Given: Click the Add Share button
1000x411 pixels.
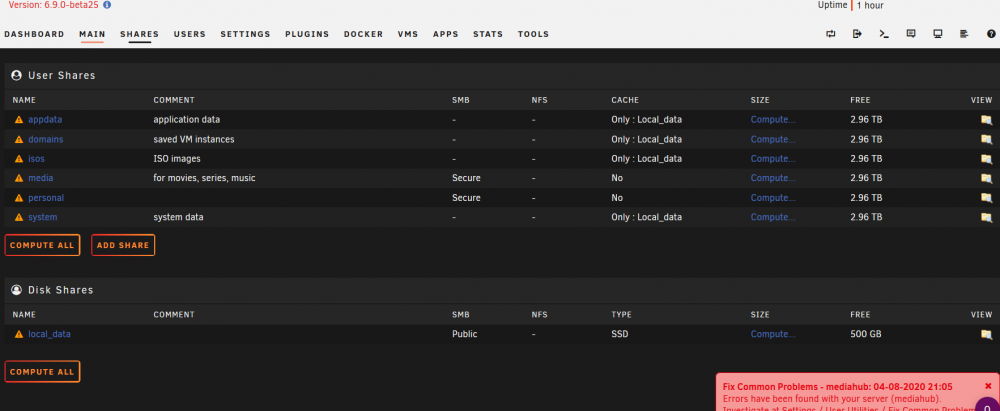Looking at the screenshot, I should [123, 245].
